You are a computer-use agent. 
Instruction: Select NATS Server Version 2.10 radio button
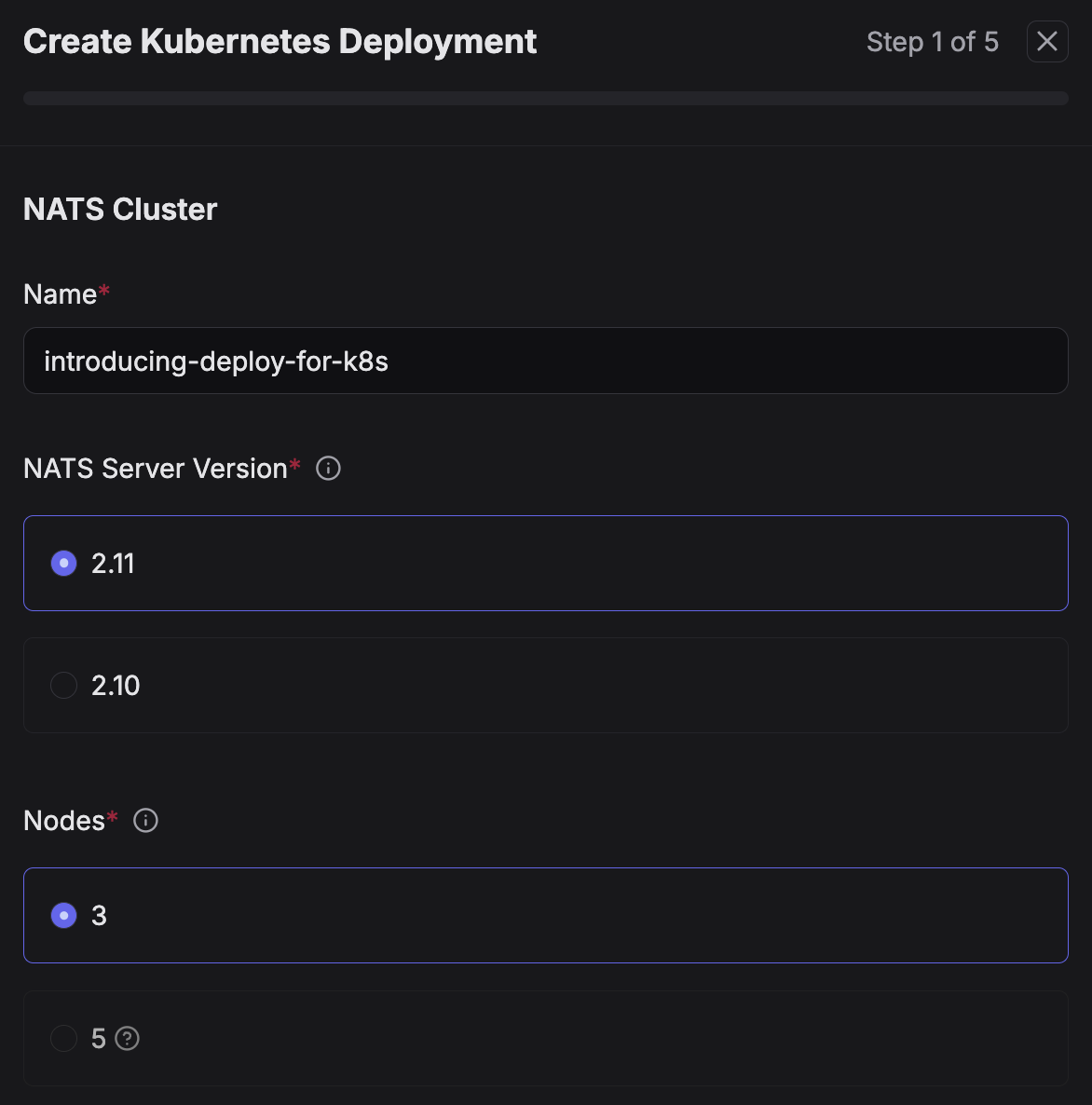click(x=63, y=685)
